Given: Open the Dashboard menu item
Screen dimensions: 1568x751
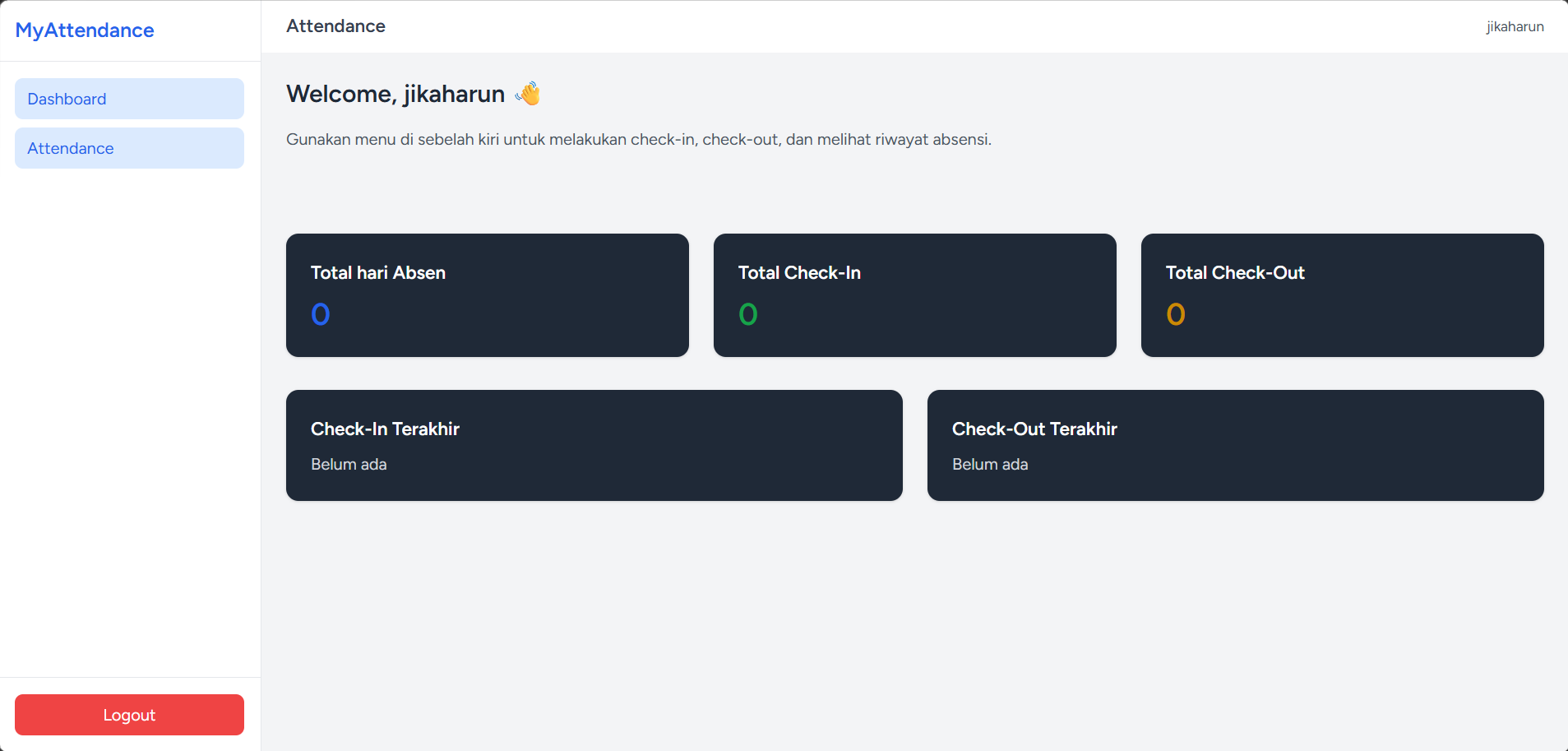Looking at the screenshot, I should pos(129,99).
